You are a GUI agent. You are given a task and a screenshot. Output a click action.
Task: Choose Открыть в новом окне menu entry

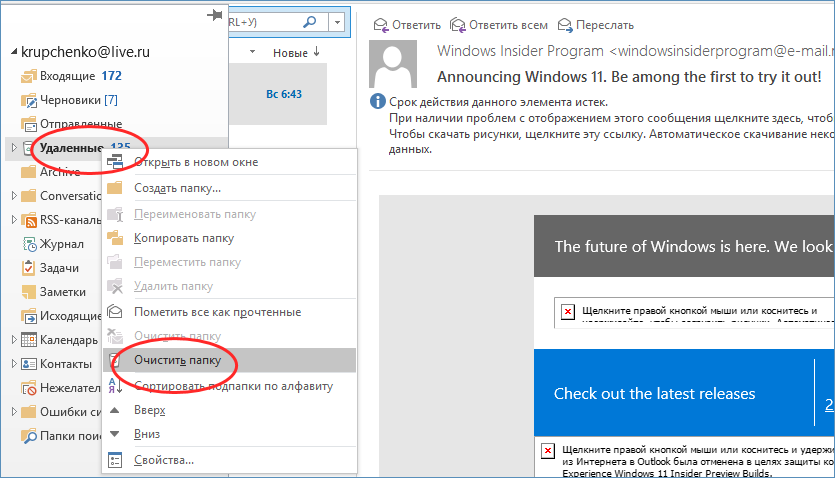(229, 162)
